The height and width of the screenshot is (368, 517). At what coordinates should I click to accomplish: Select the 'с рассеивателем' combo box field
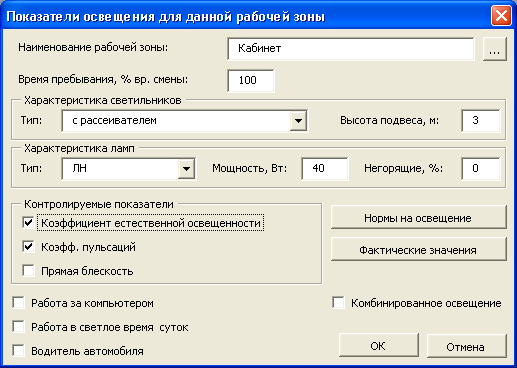185,120
